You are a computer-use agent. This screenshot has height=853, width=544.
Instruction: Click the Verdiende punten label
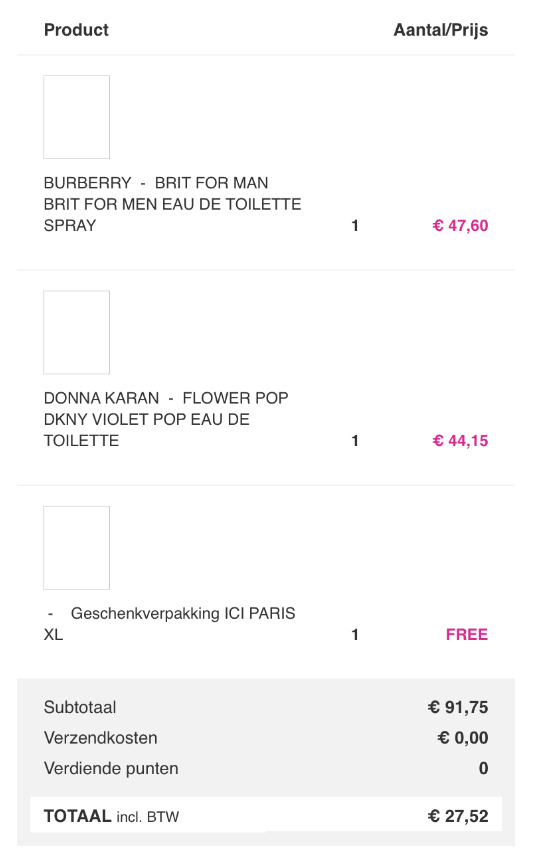111,768
